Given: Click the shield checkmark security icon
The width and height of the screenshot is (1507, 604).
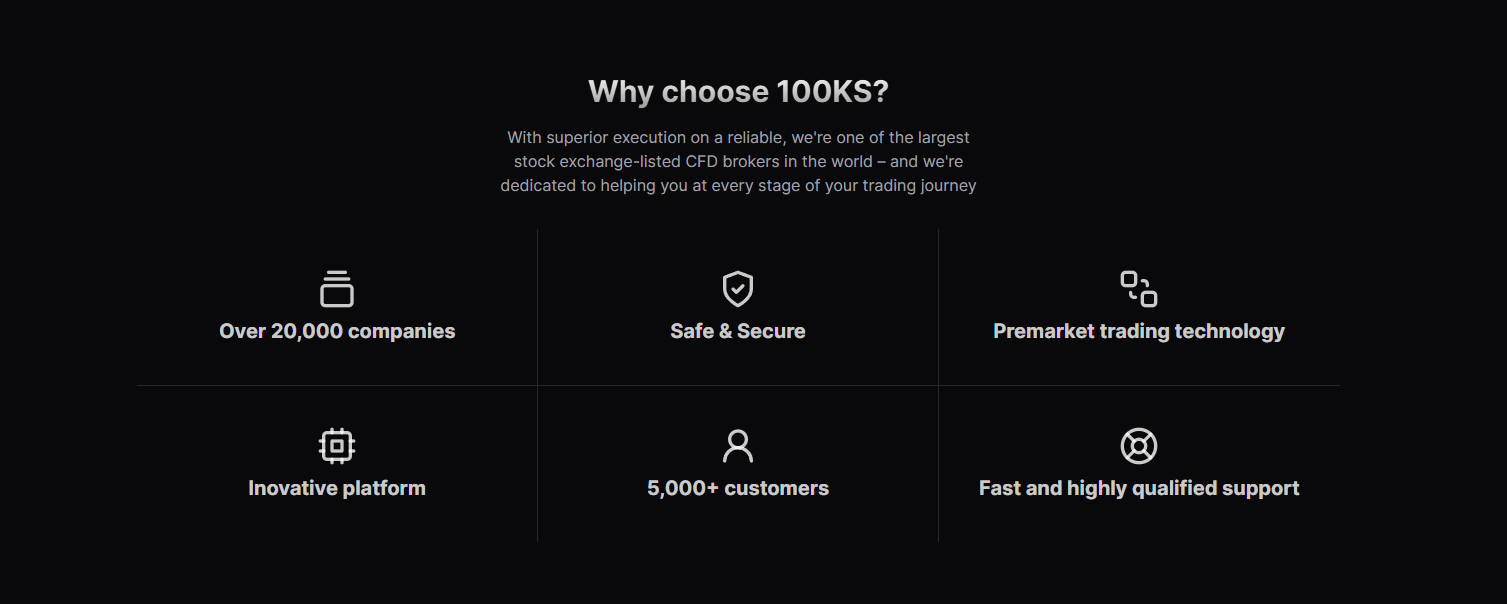Looking at the screenshot, I should [738, 289].
